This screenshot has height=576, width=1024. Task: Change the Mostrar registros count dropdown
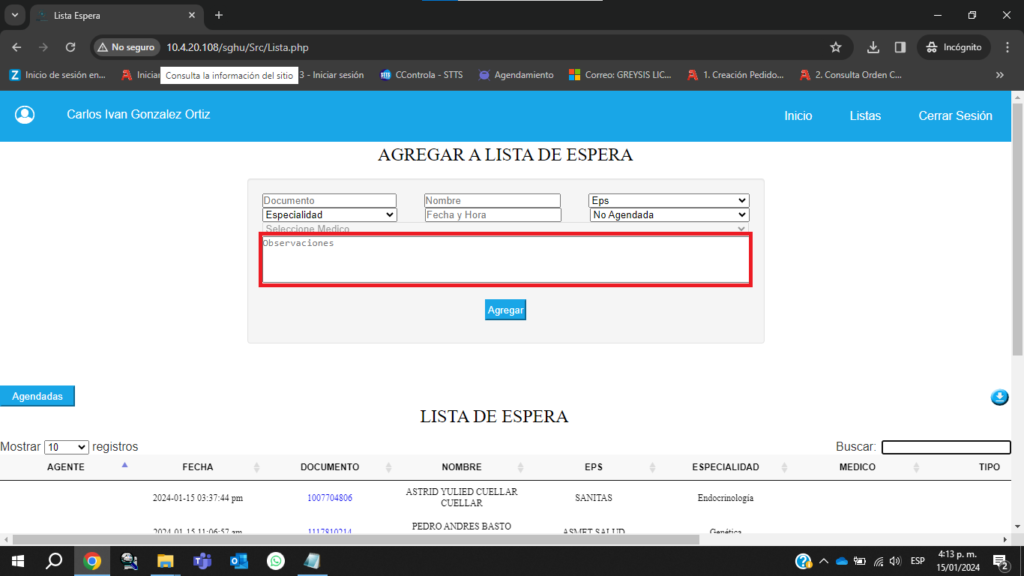tap(66, 447)
